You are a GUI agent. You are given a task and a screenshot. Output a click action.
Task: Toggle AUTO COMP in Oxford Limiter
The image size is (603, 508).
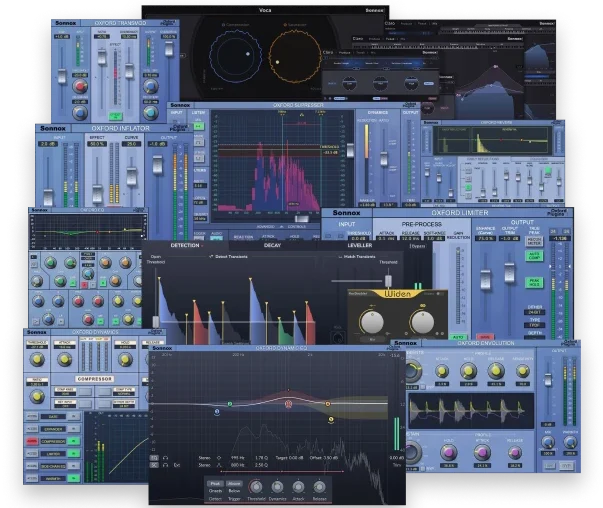click(x=534, y=256)
